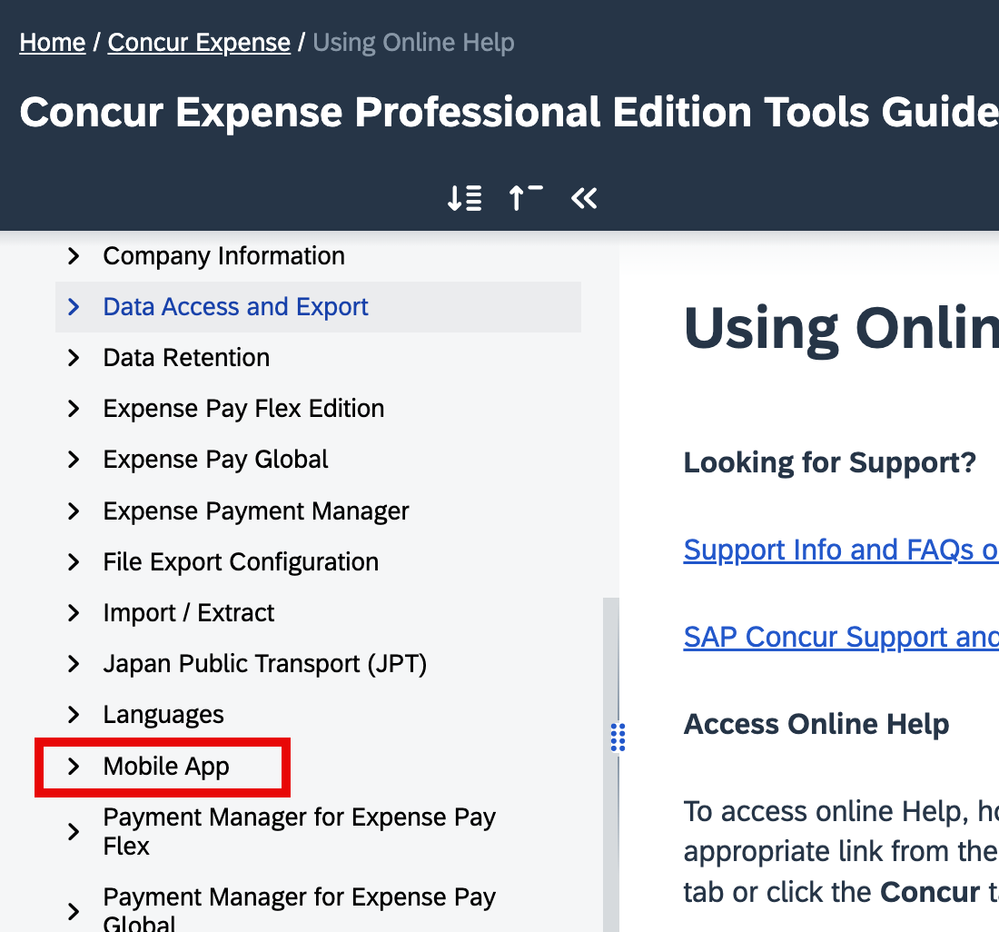
Task: Expand the File Export Configuration chevron
Action: point(74,562)
